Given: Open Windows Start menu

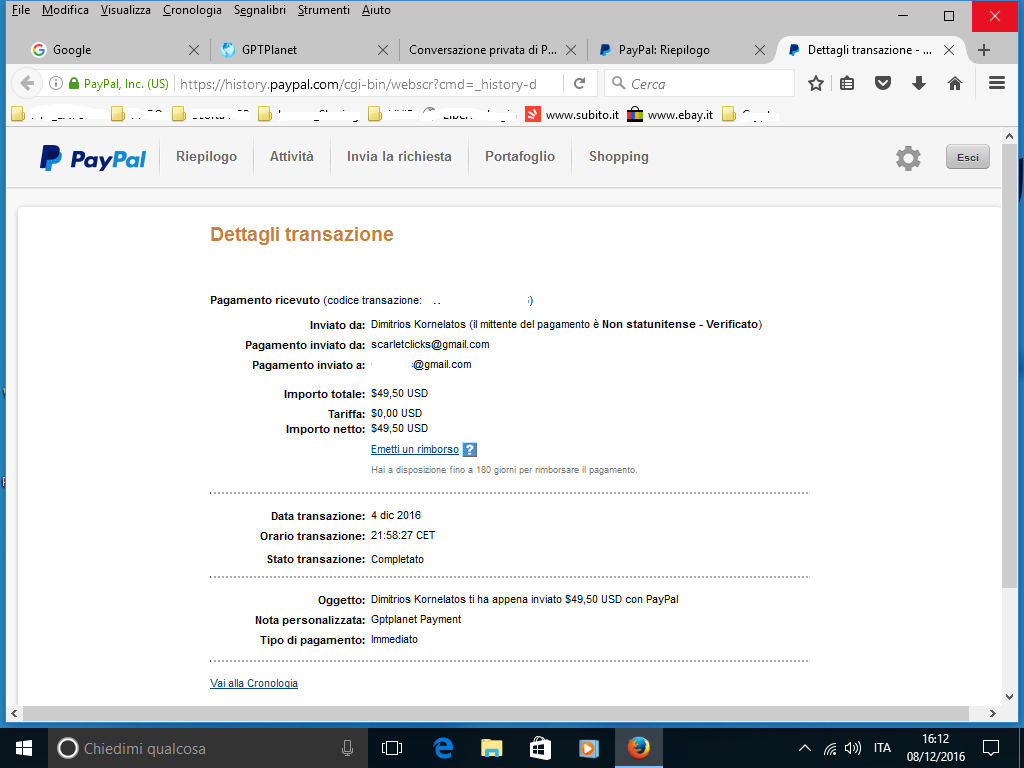Looking at the screenshot, I should pos(24,748).
